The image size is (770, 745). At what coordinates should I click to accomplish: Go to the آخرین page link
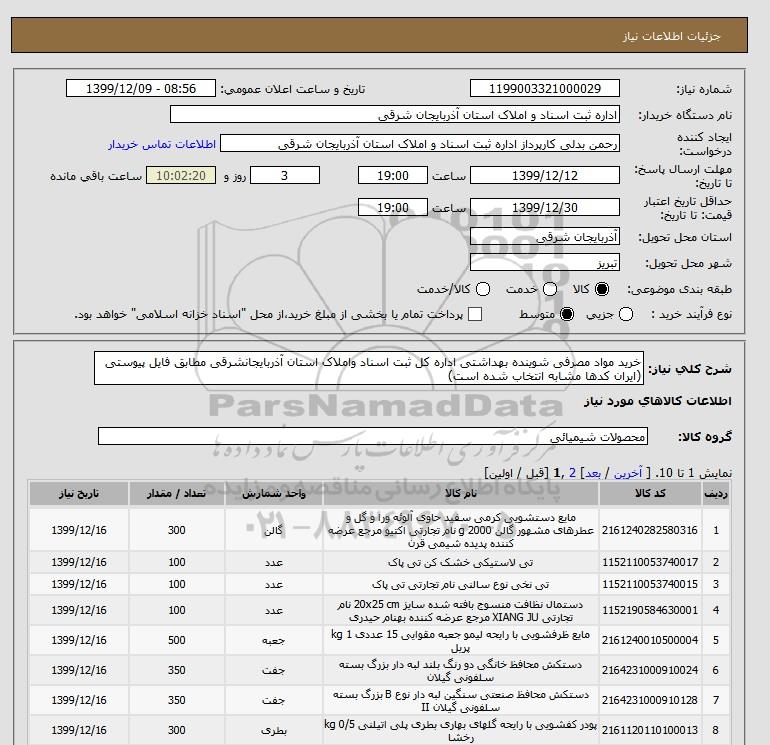(628, 473)
